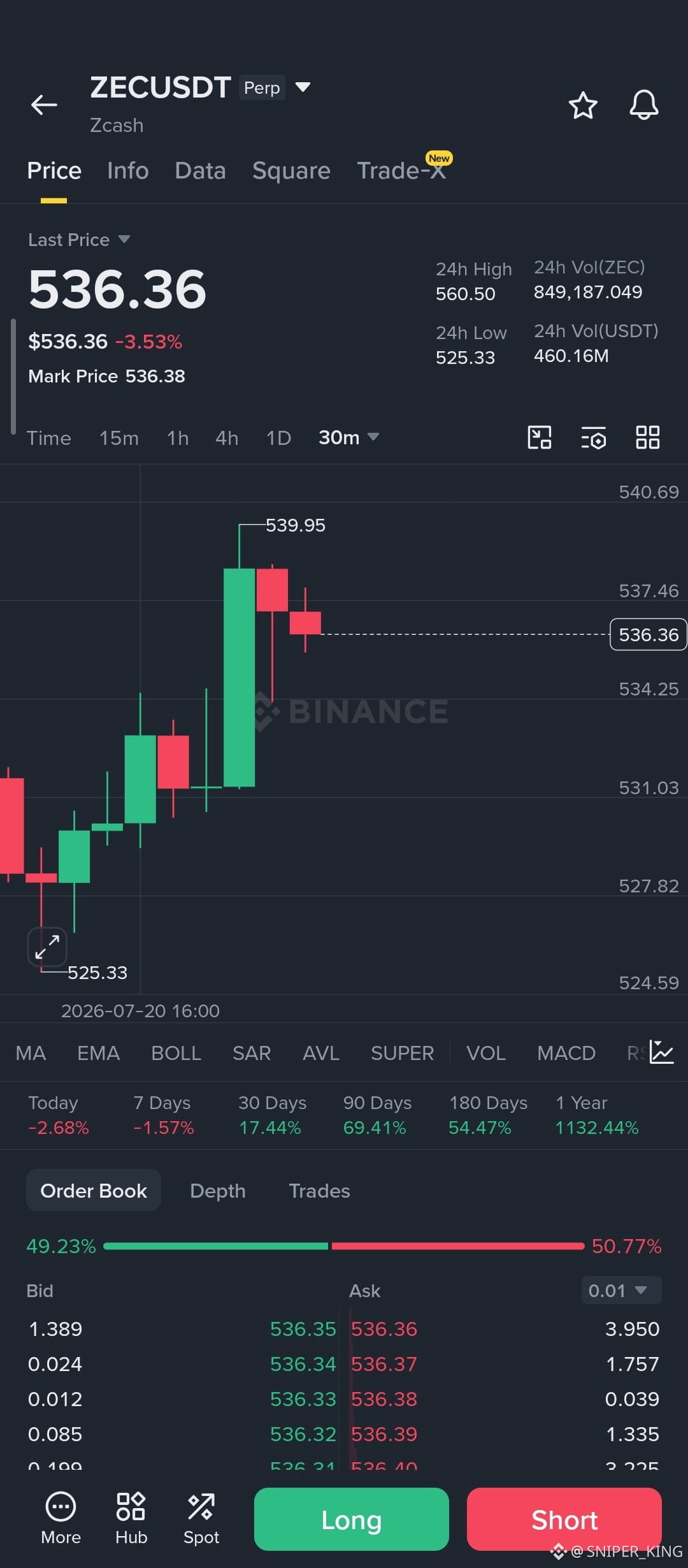Open the Last Price dropdown
The image size is (688, 1568).
click(x=79, y=240)
